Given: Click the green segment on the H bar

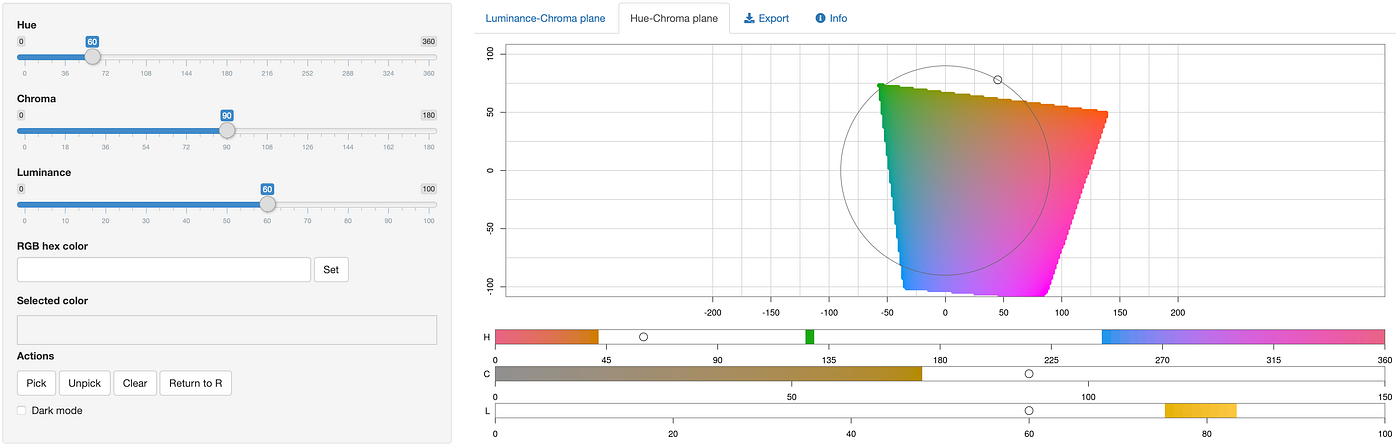Looking at the screenshot, I should (810, 337).
